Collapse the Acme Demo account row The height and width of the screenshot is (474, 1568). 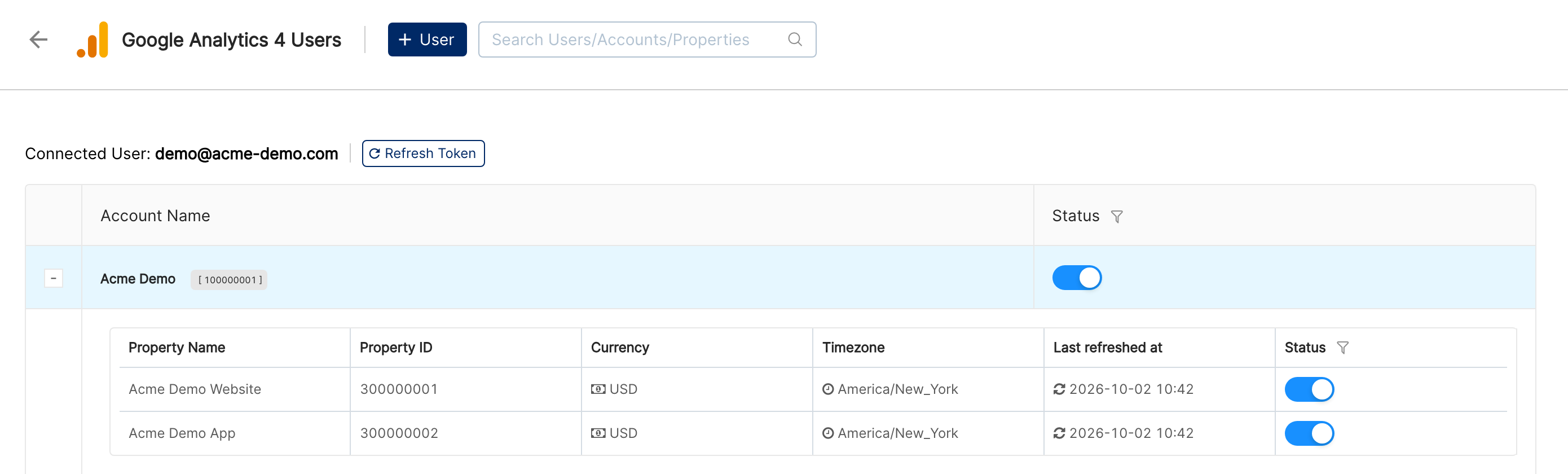tap(54, 278)
